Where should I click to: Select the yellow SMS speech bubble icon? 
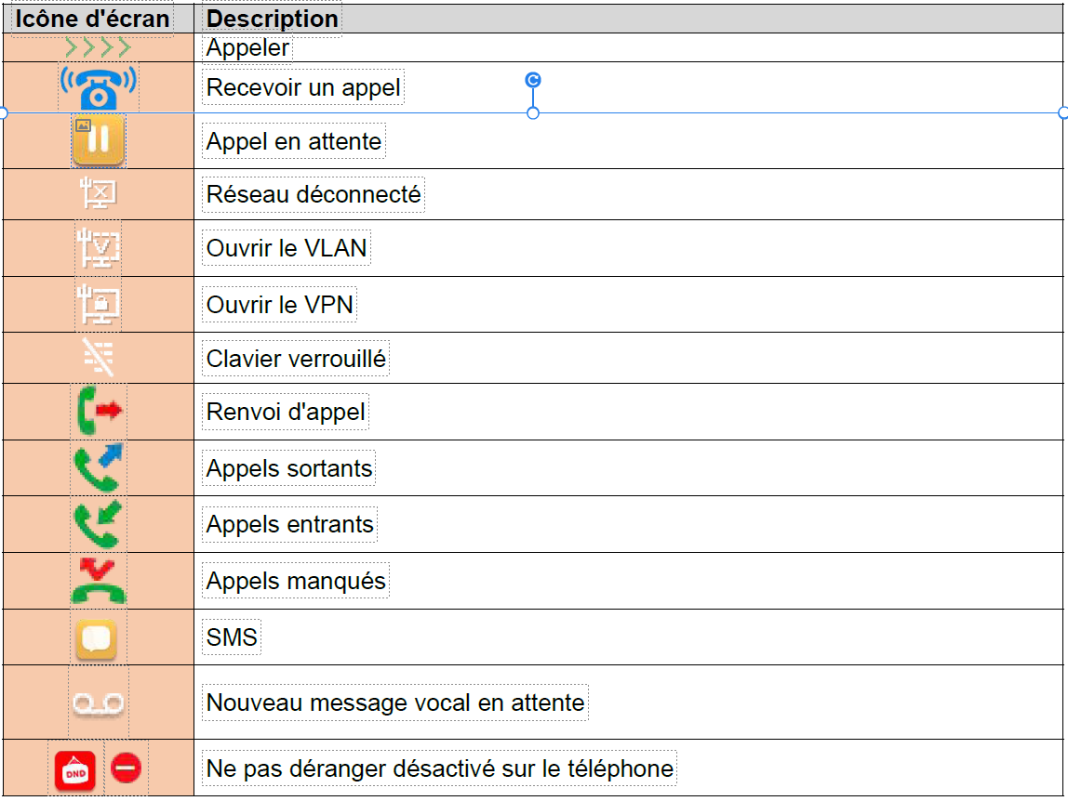[x=97, y=638]
